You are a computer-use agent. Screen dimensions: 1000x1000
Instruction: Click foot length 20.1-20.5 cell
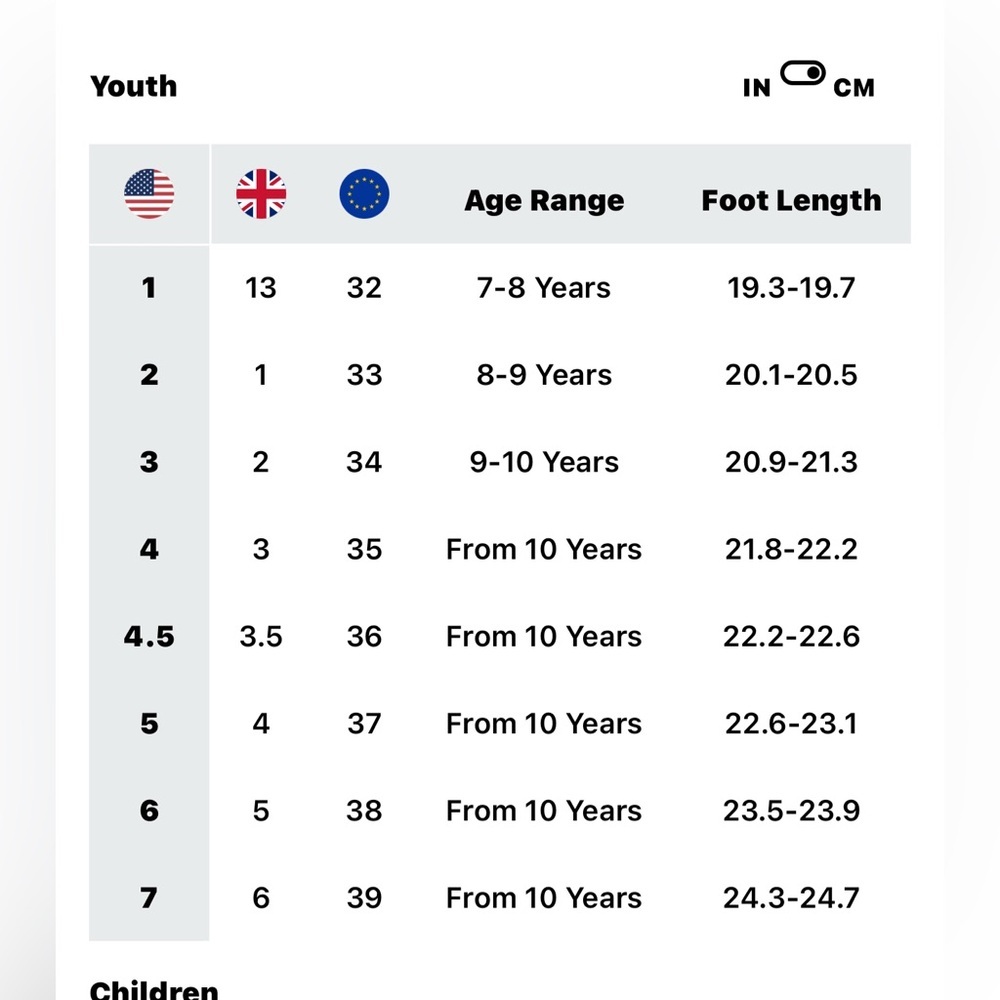click(791, 375)
